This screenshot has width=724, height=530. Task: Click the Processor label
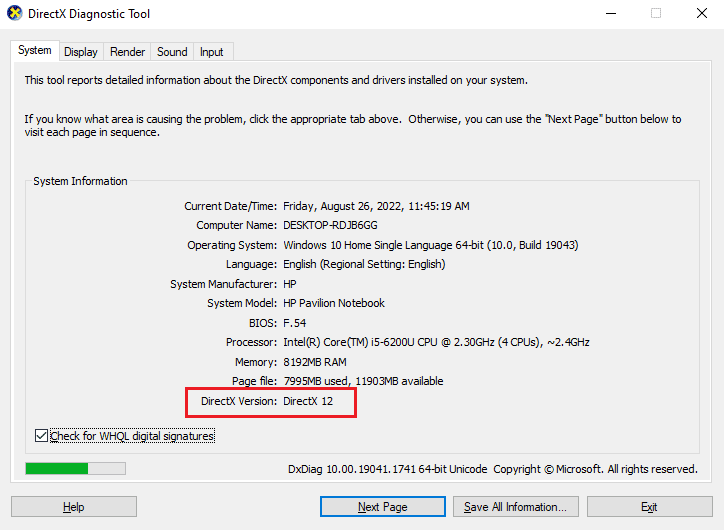[251, 342]
